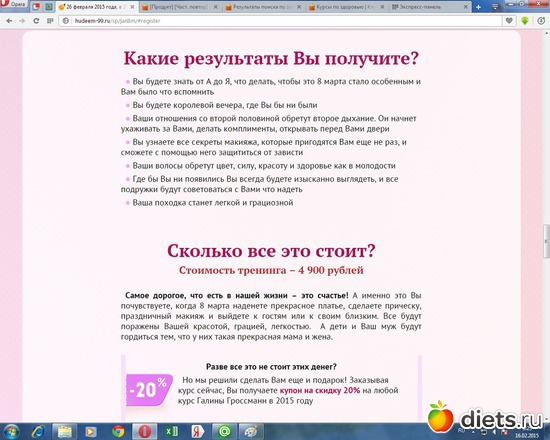
Task: Close the '26 февраля 2015 года' tab
Action: (132, 7)
